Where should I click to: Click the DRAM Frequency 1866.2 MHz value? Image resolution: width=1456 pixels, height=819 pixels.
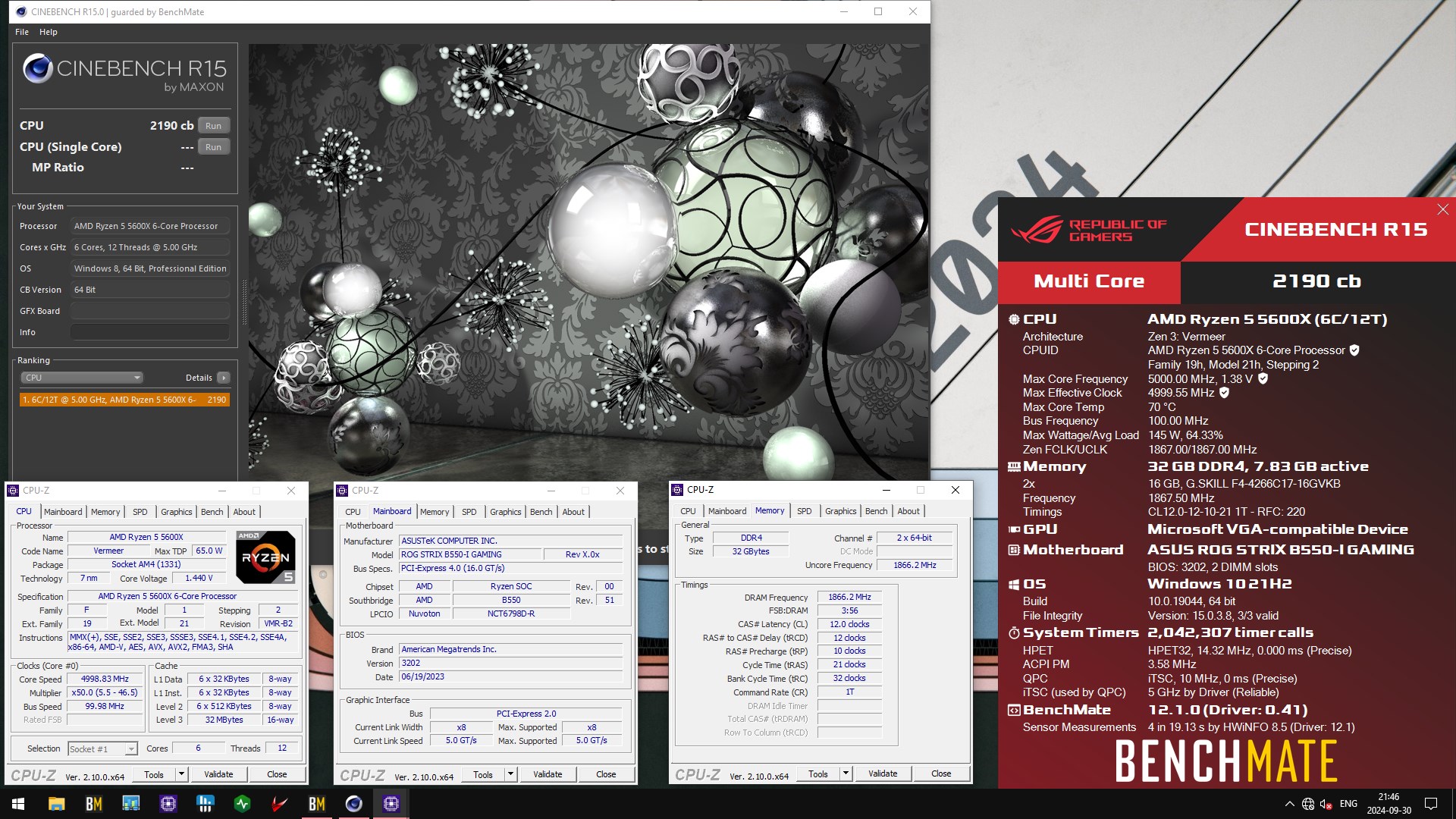pos(849,598)
